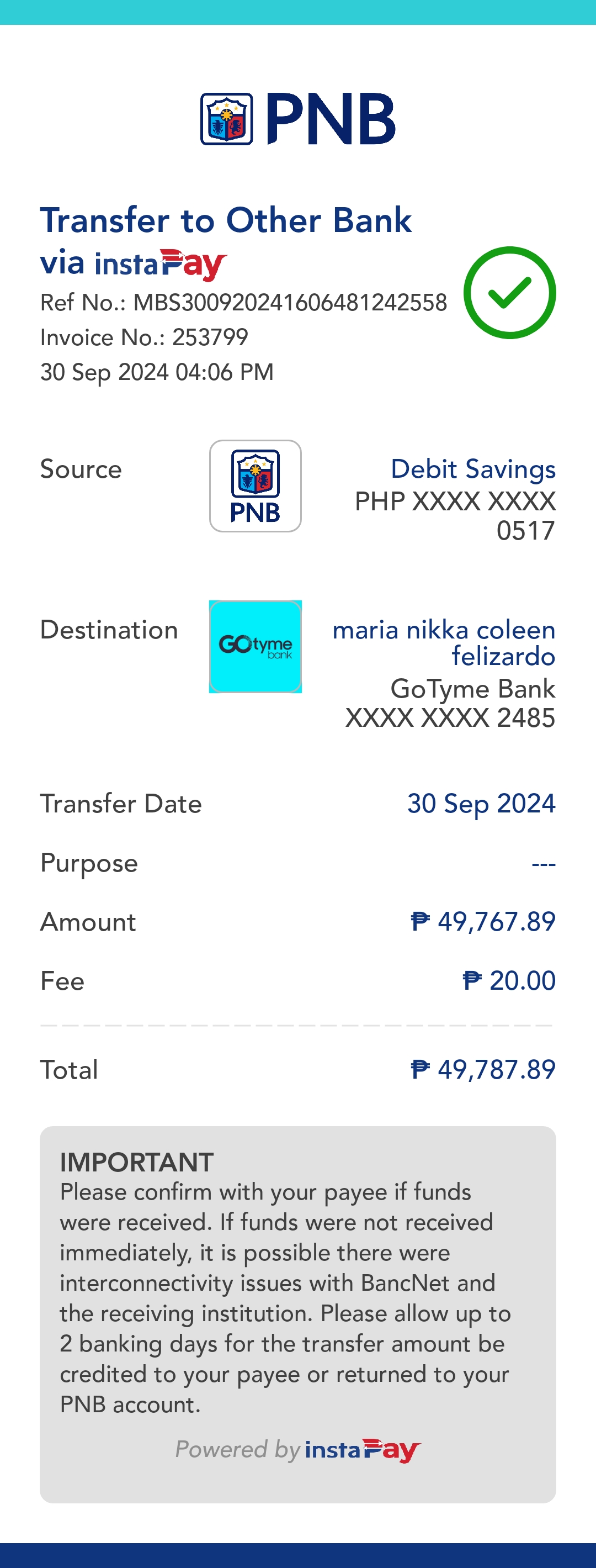Click the instaPay logo under the title
This screenshot has height=1568, width=596.
(161, 264)
